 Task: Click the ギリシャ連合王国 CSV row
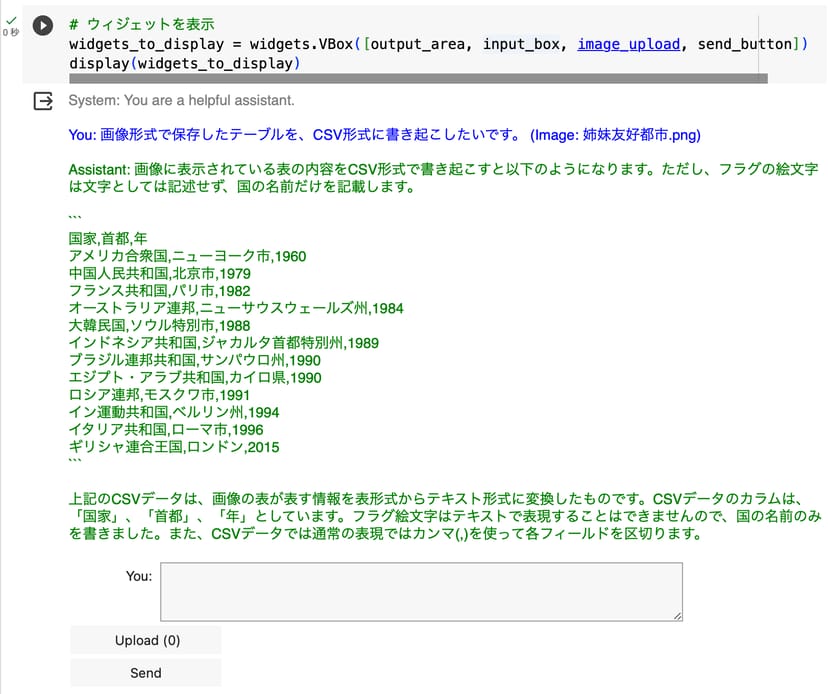174,447
